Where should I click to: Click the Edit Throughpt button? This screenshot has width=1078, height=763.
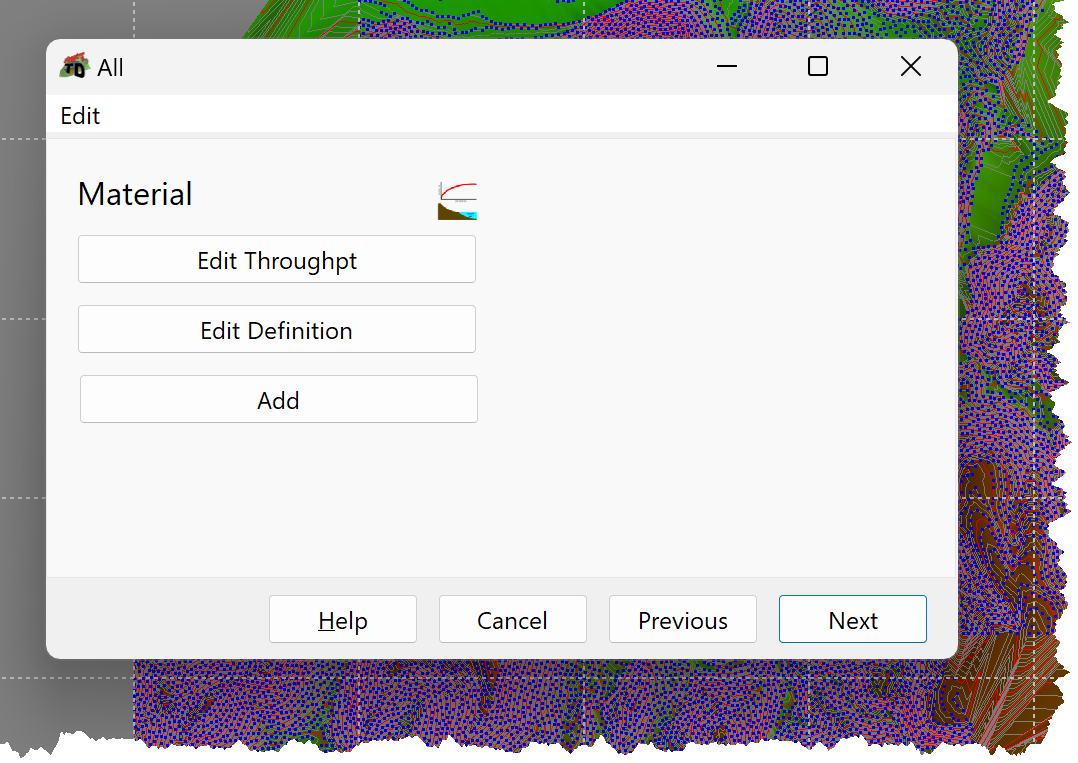tap(277, 259)
